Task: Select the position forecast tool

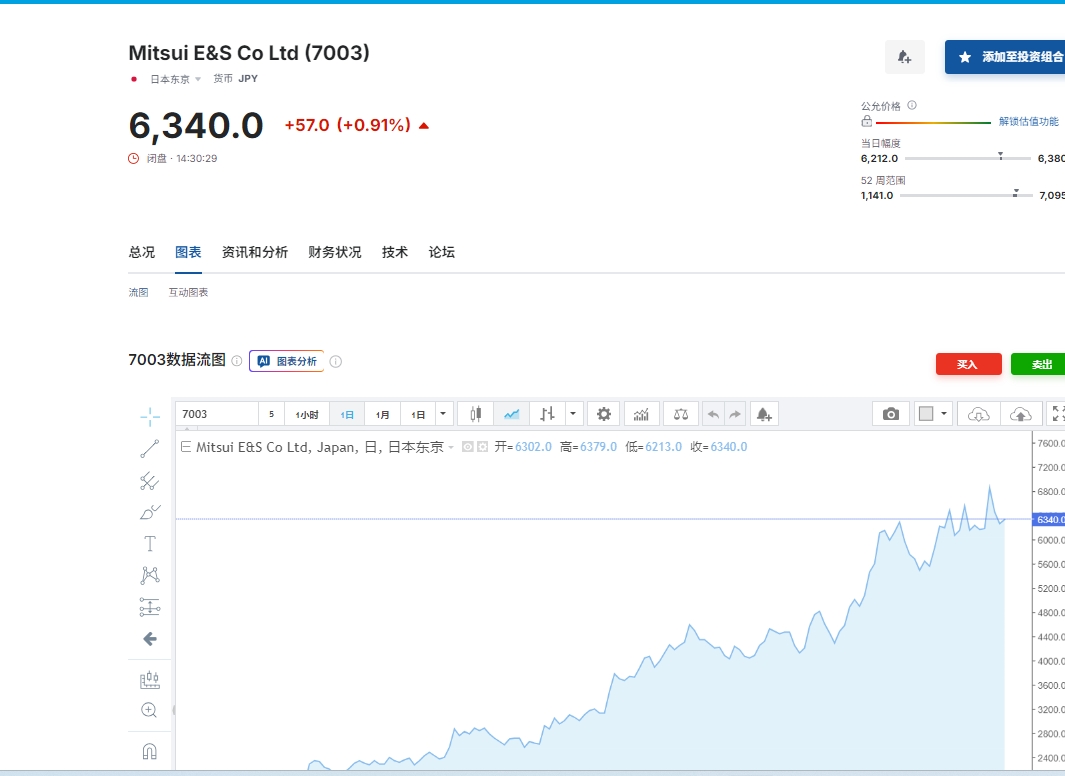Action: click(149, 607)
